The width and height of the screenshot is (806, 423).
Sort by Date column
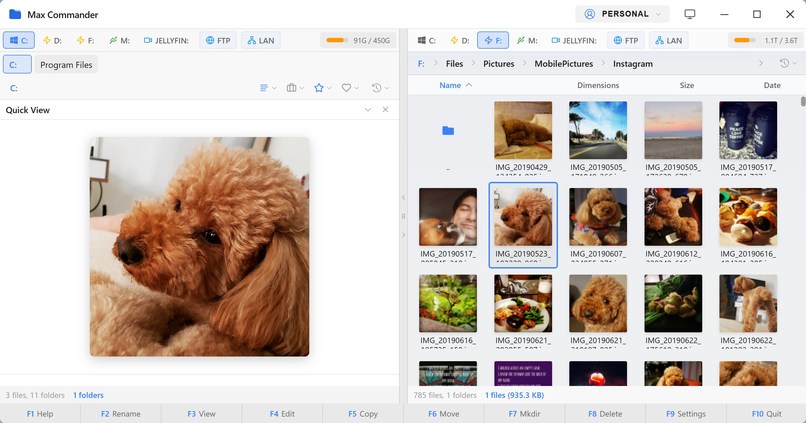click(x=772, y=85)
